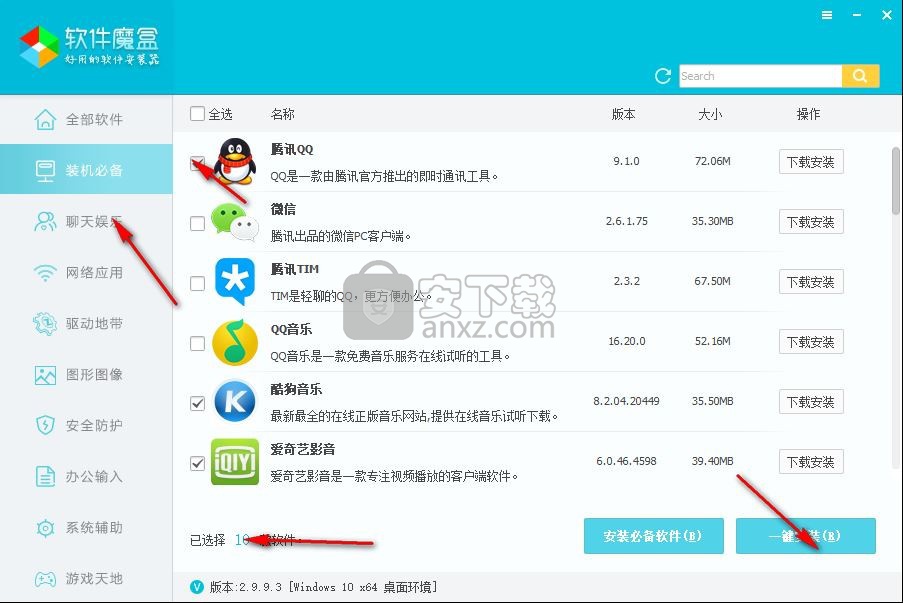903x603 pixels.
Task: Click 下载安装 button for 腾讯TIM
Action: click(810, 282)
